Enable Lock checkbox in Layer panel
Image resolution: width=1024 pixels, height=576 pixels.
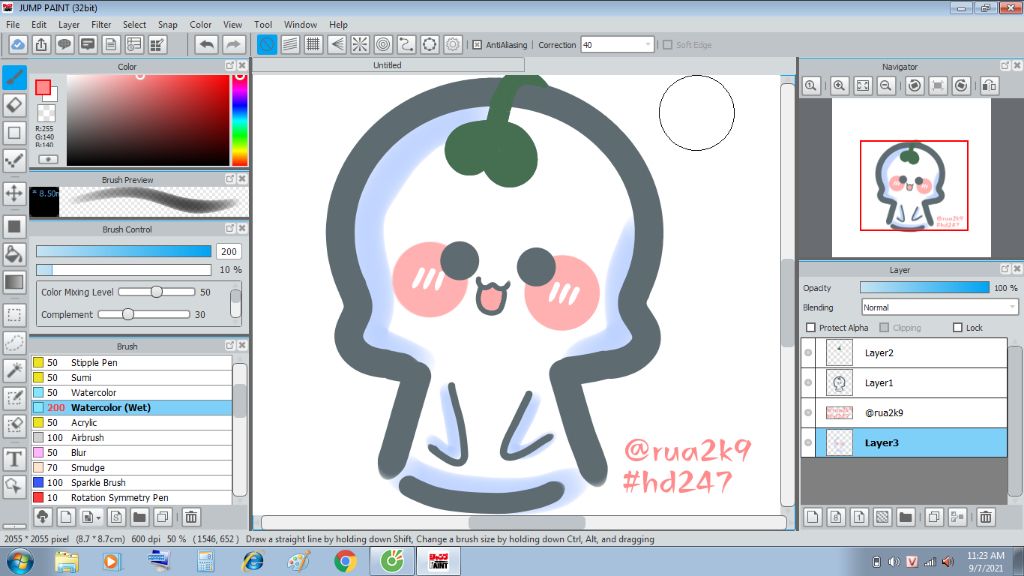pyautogui.click(x=957, y=327)
